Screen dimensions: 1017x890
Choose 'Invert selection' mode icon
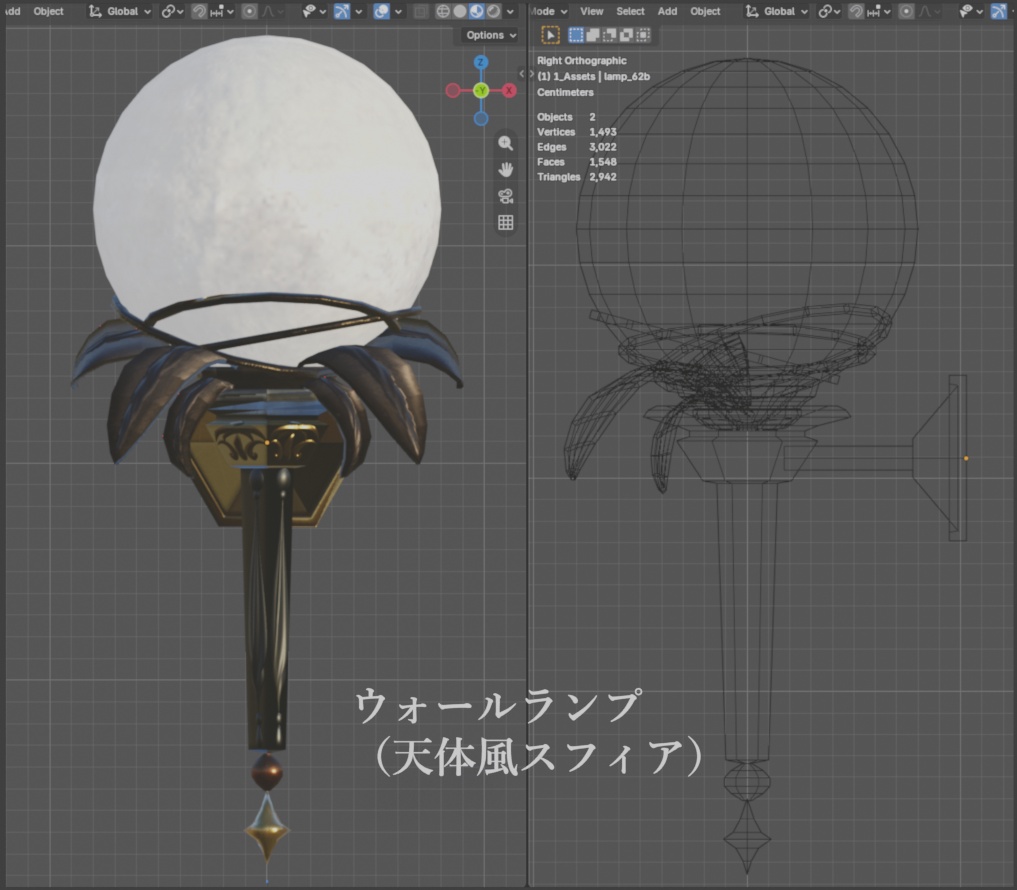pos(627,35)
